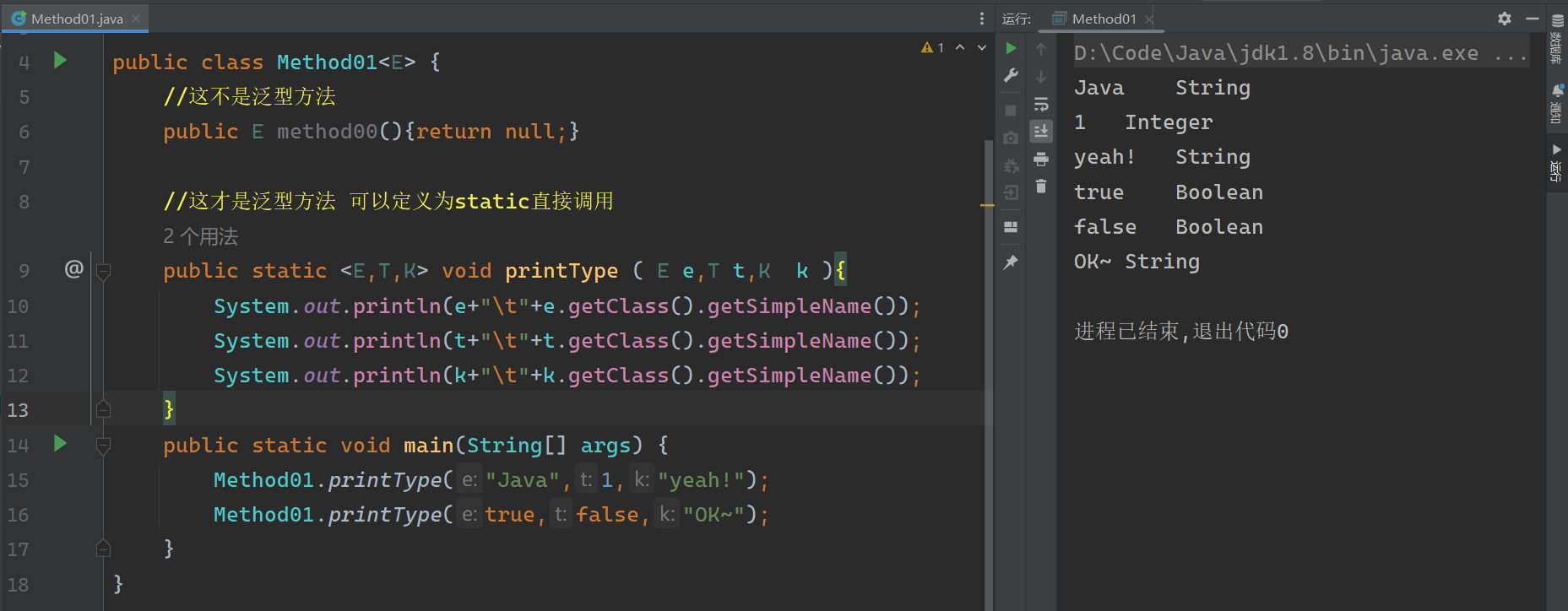This screenshot has width=1568, height=611.
Task: Go to next highlighted problem arrow
Action: (982, 47)
